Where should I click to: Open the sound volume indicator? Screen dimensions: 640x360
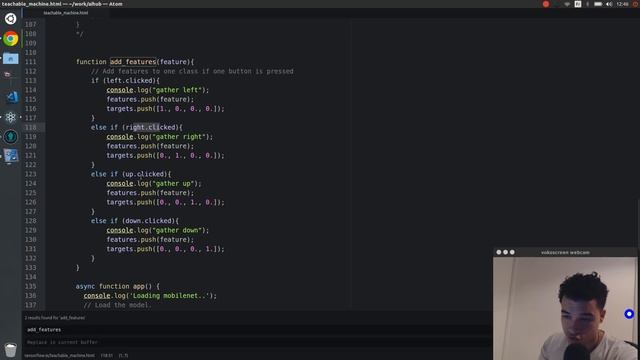pyautogui.click(x=609, y=4)
